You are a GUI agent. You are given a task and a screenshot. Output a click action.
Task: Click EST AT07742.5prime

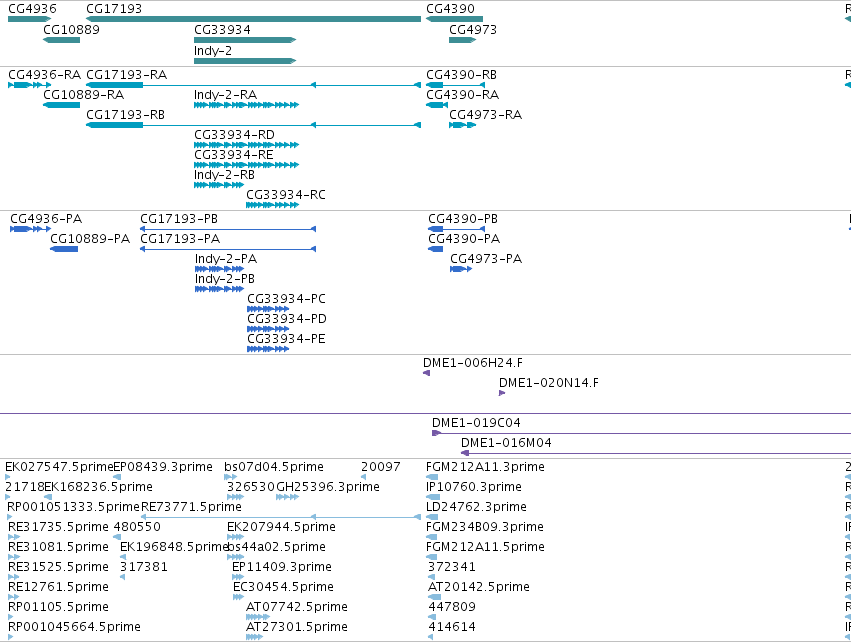click(297, 607)
